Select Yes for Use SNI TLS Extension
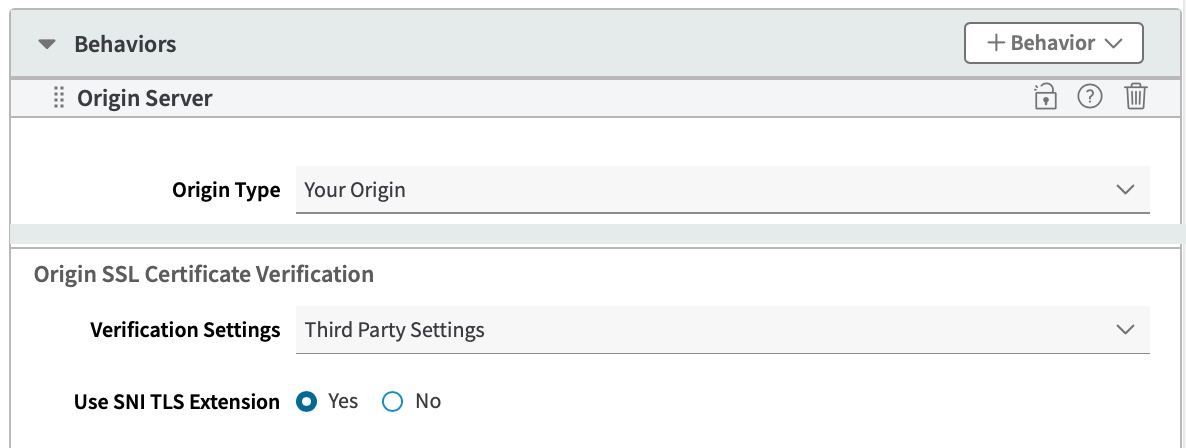The height and width of the screenshot is (448, 1186). (307, 402)
